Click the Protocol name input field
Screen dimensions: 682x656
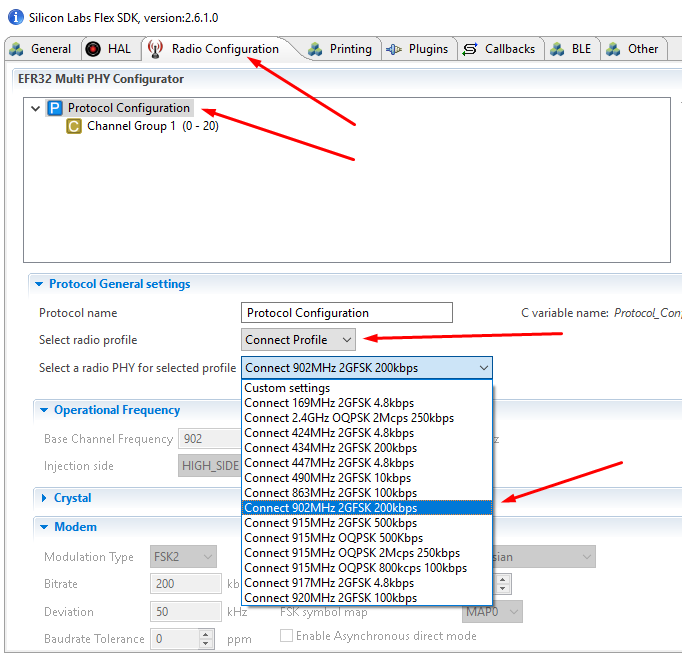[x=347, y=313]
